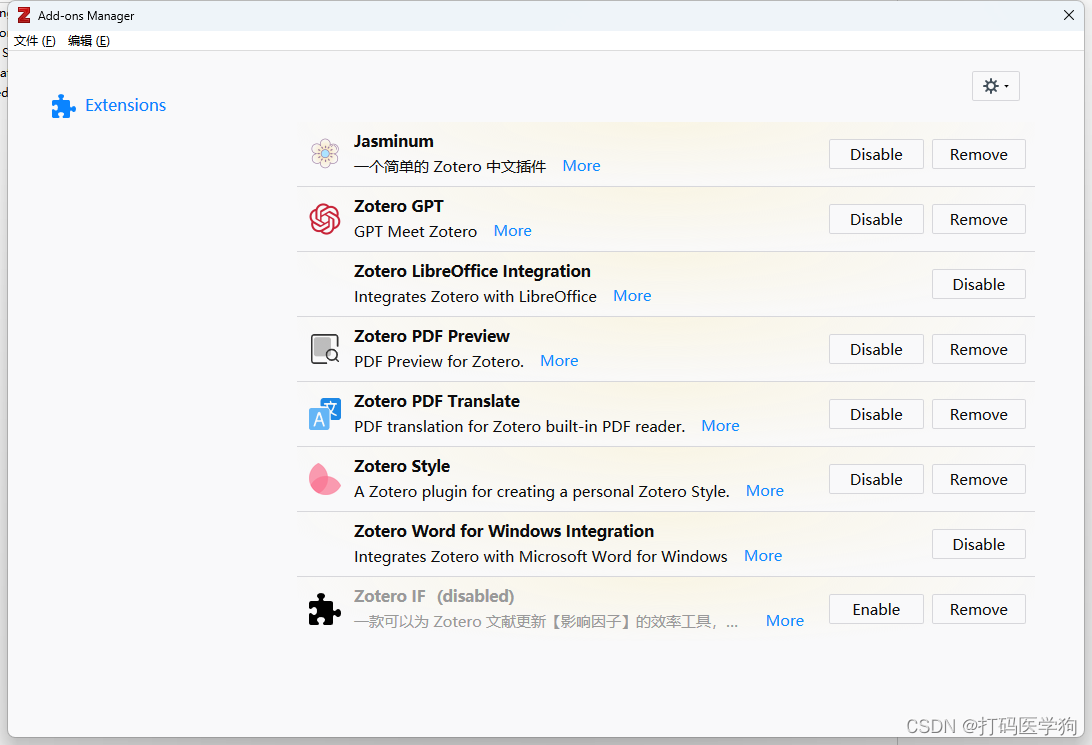Click the Zotero GPT logo icon
The height and width of the screenshot is (745, 1092).
coord(325,219)
